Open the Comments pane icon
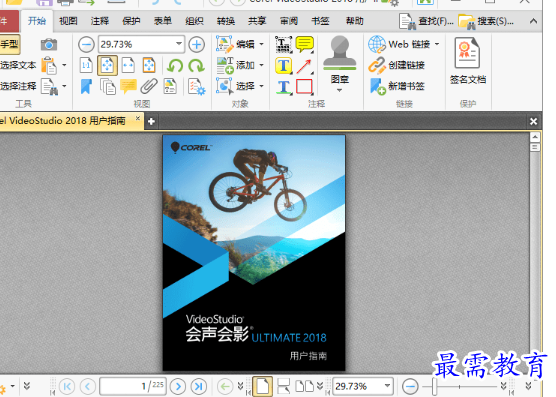This screenshot has width=556, height=397. [128, 86]
